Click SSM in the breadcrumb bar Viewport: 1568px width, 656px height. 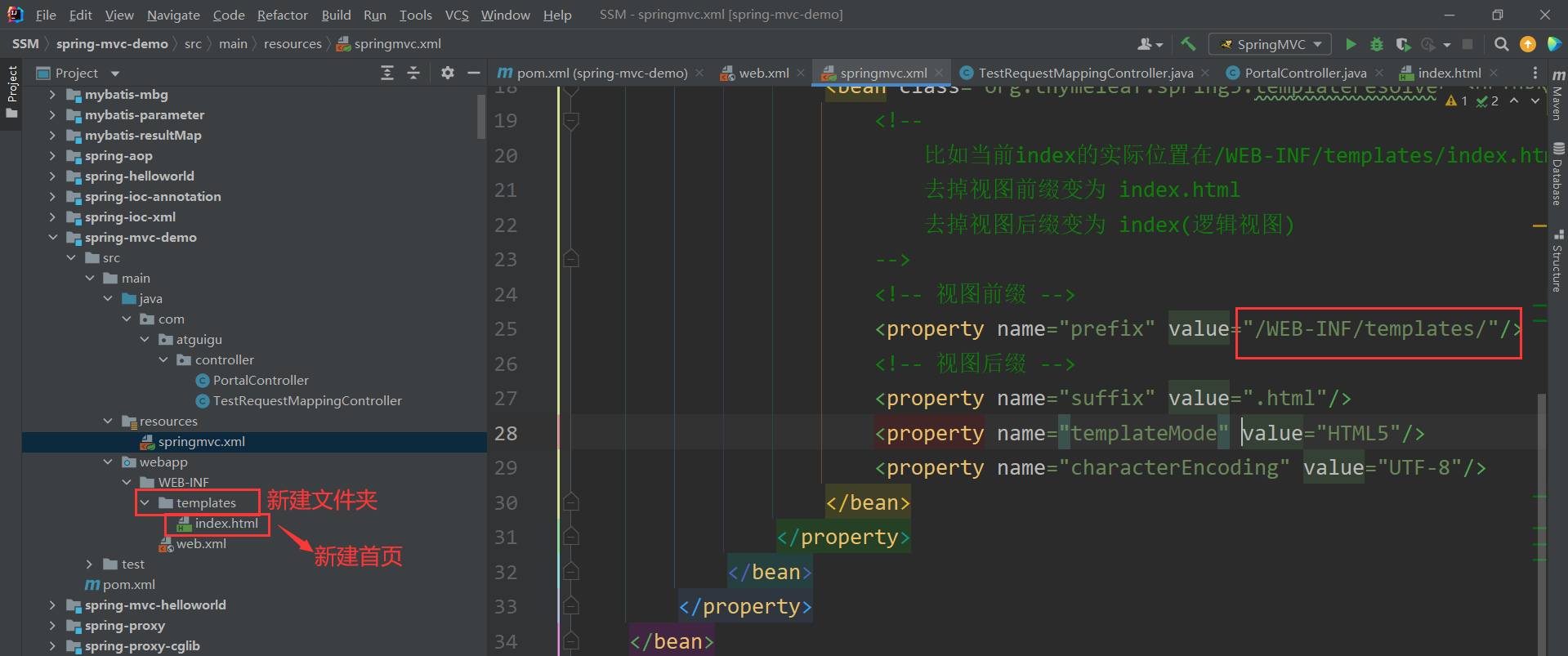(25, 44)
